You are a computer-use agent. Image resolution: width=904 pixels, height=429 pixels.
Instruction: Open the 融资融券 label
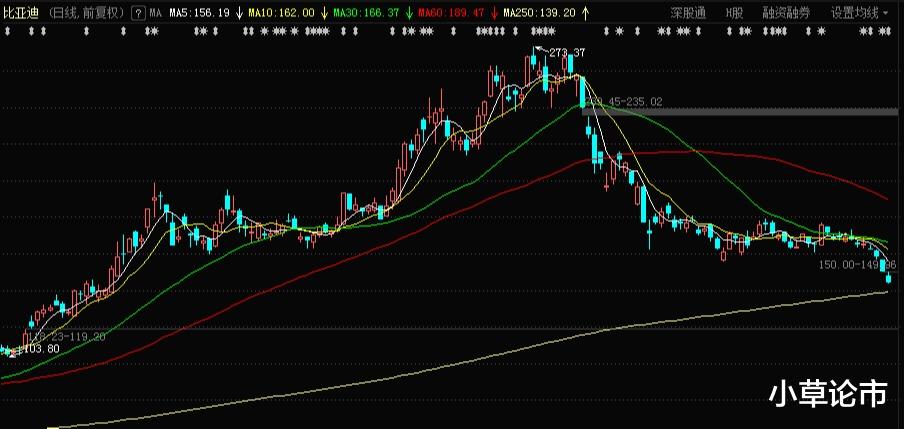[x=787, y=13]
